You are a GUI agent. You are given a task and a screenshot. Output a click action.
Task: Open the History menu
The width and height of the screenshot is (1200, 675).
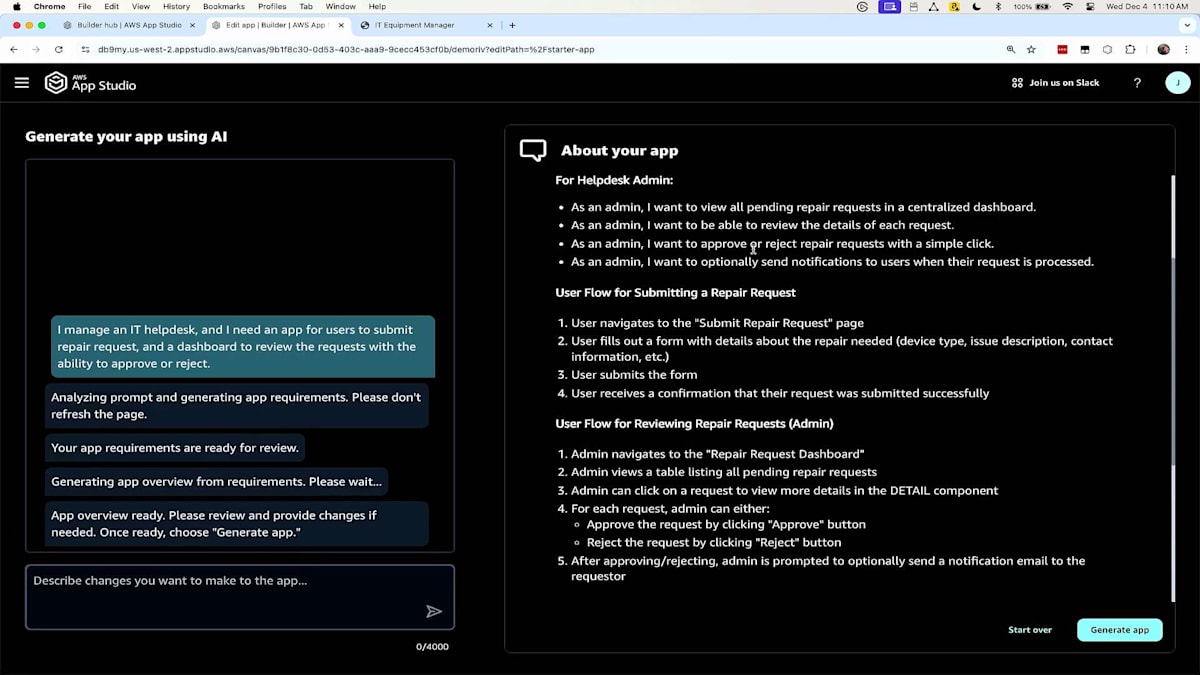176,6
